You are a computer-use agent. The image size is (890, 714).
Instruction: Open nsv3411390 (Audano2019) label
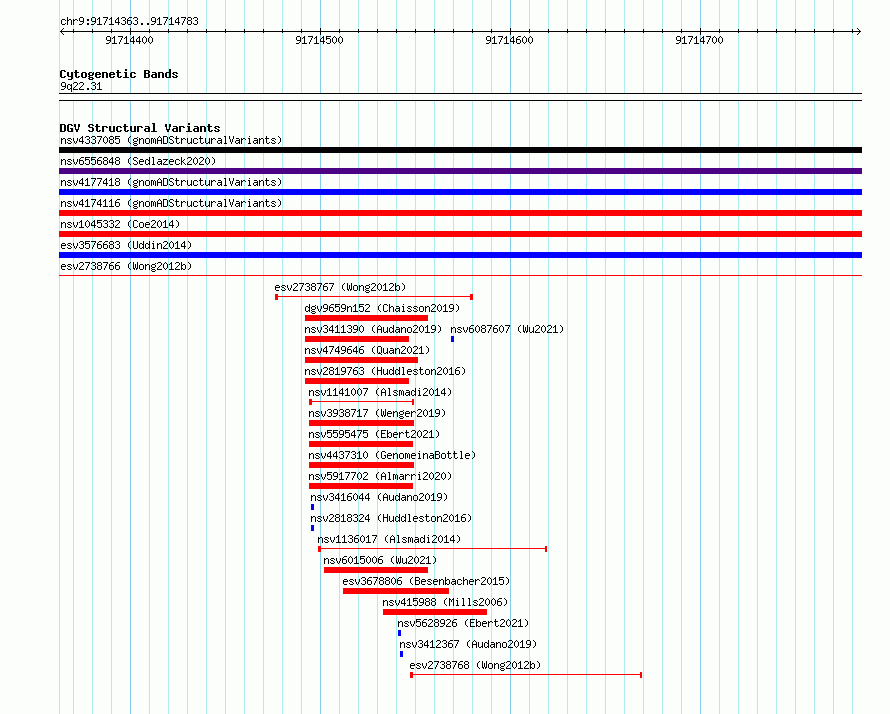pyautogui.click(x=373, y=329)
